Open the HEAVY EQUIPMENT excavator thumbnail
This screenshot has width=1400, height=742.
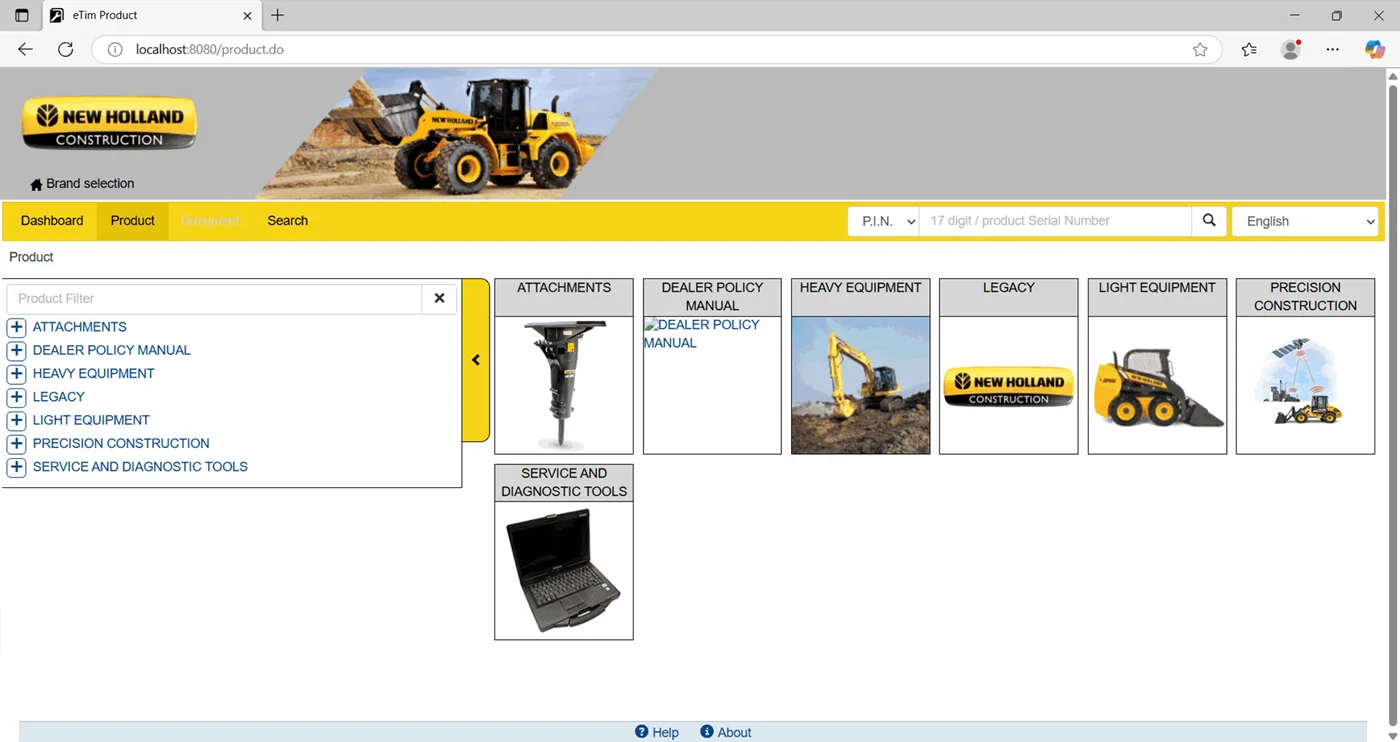pos(860,385)
